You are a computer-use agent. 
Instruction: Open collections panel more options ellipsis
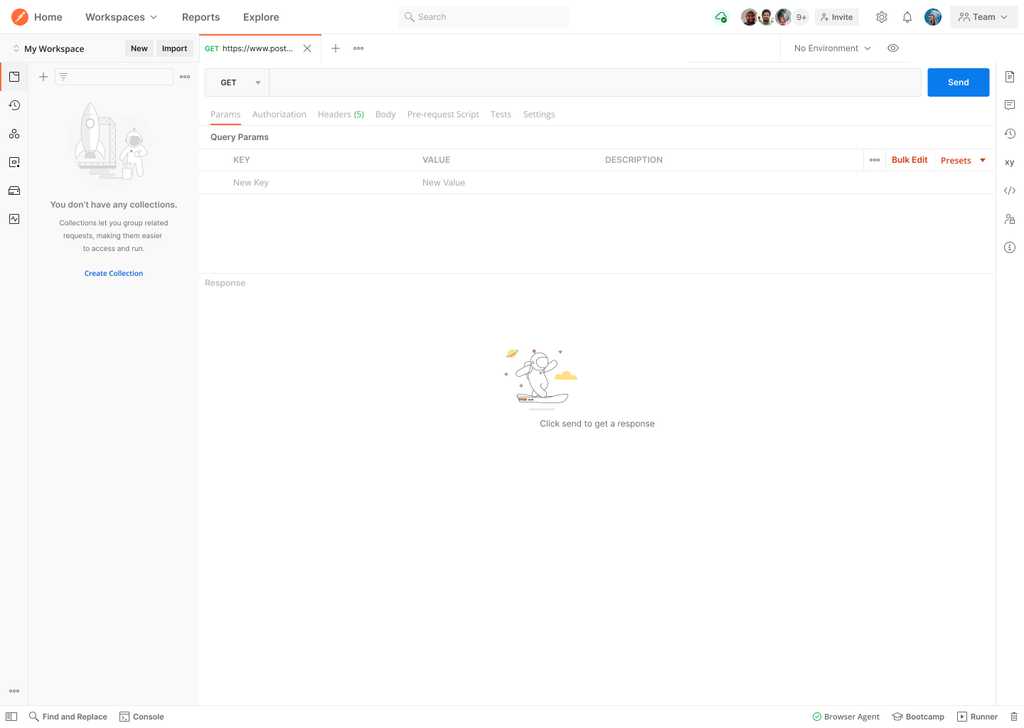185,77
